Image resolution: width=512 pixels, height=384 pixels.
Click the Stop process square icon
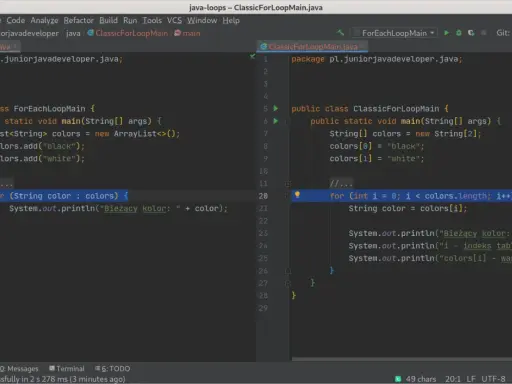pyautogui.click(x=484, y=33)
